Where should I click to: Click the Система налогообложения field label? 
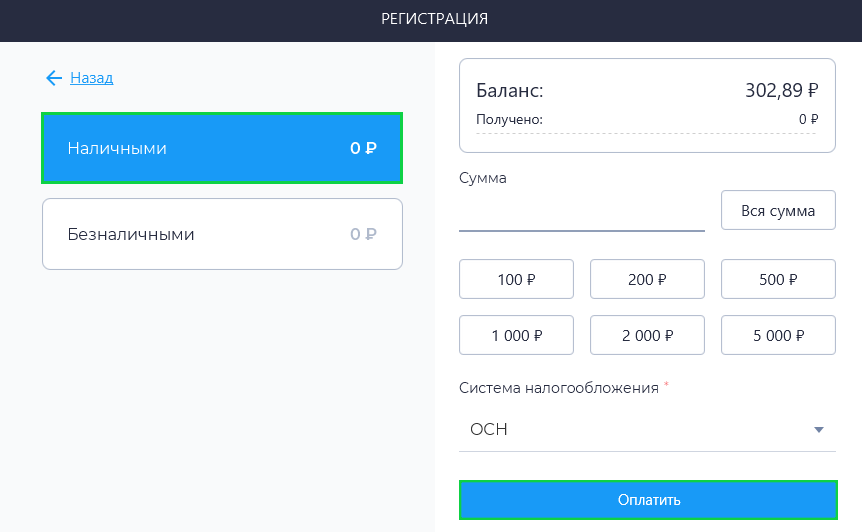pos(558,388)
